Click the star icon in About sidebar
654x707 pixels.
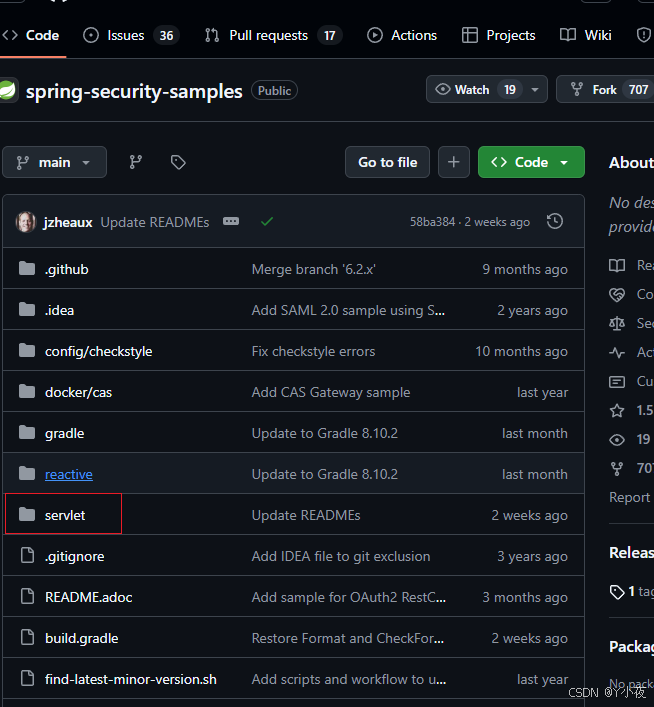[617, 410]
